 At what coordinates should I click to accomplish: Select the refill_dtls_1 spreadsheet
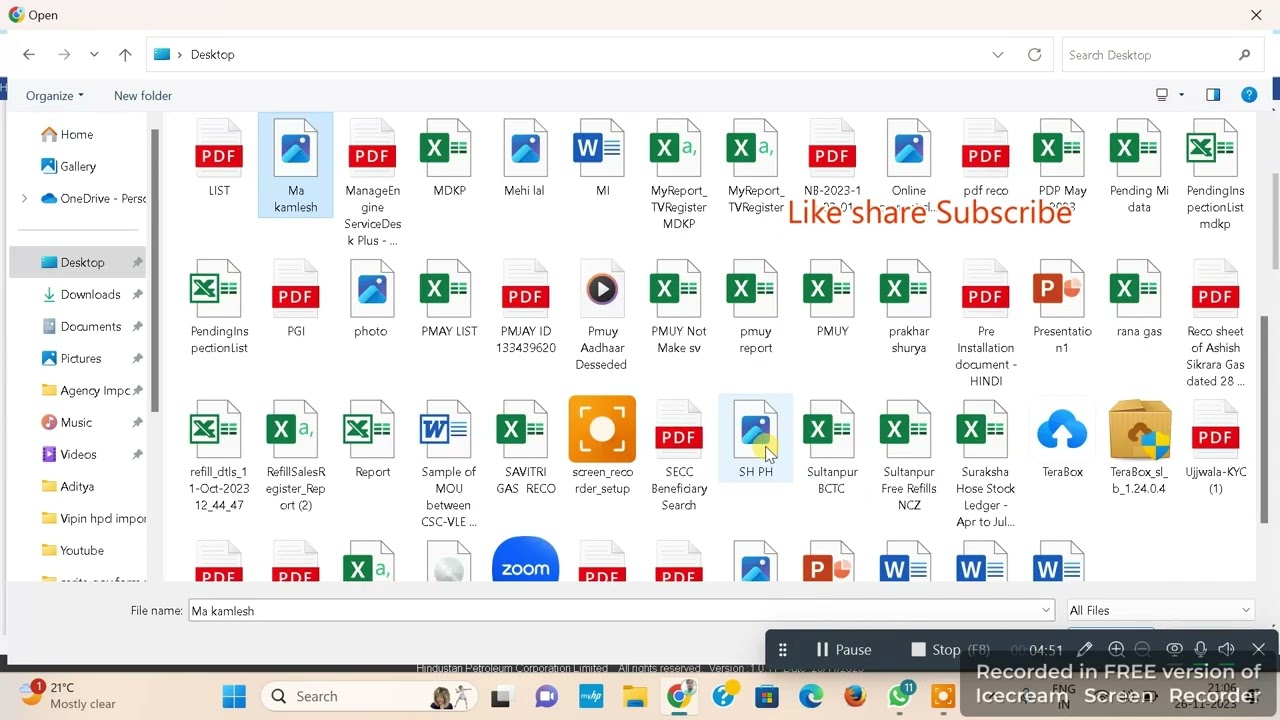219,456
